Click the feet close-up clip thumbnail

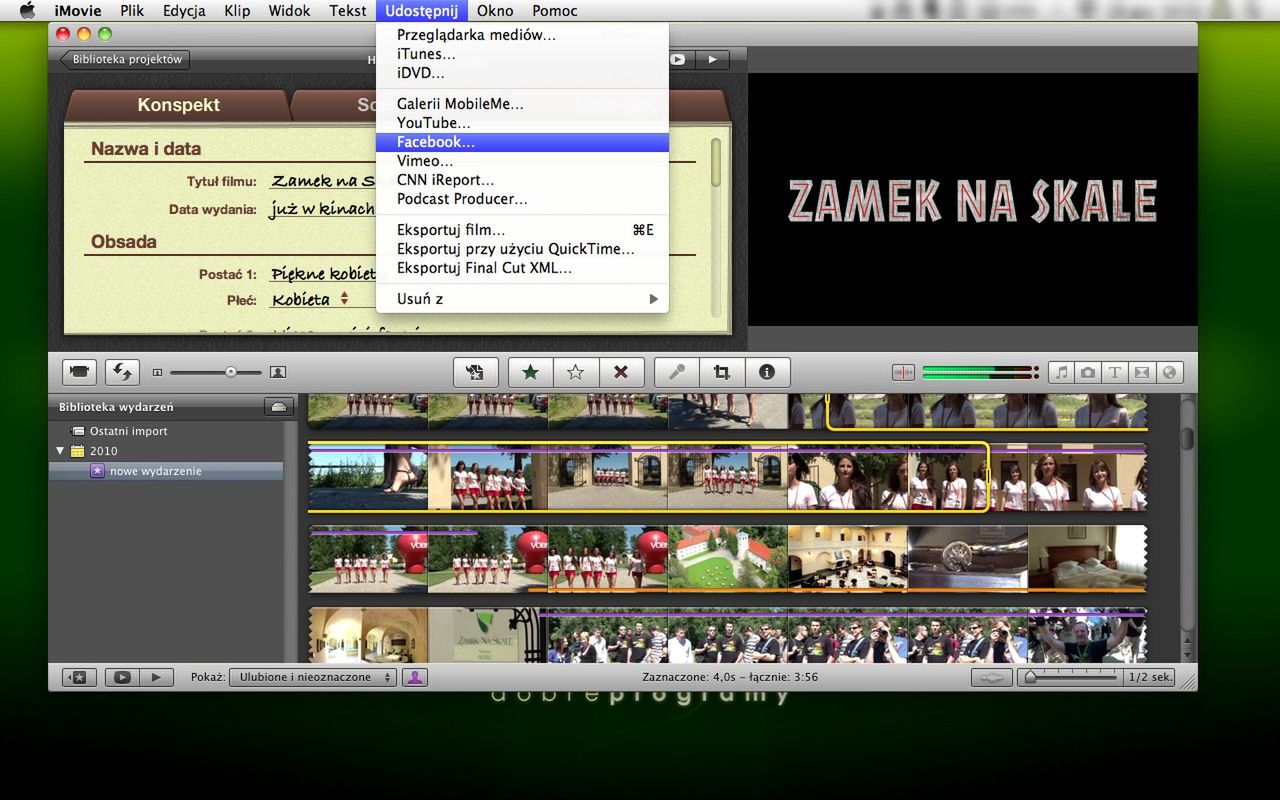point(368,479)
